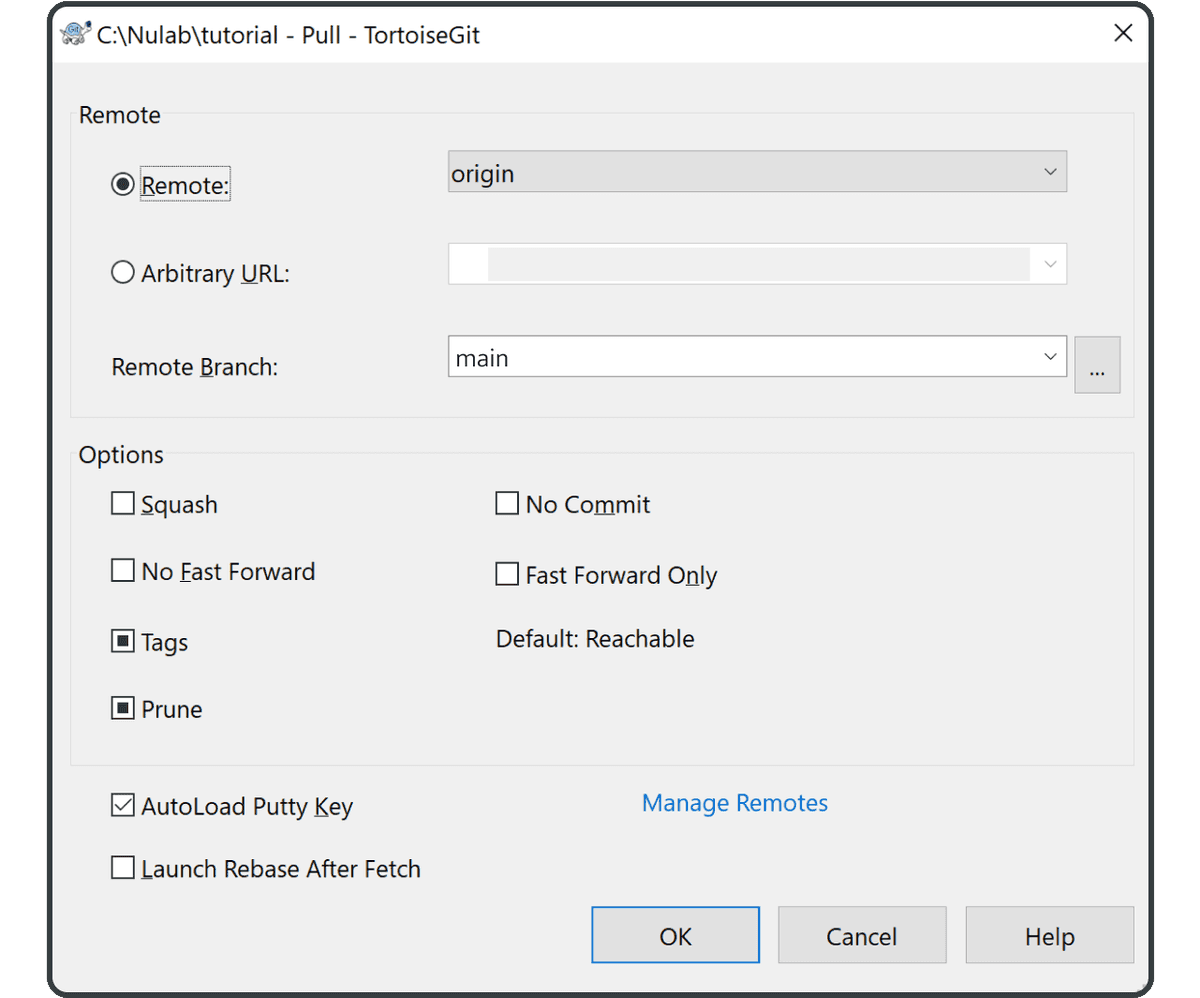Open TortoiseGit Help
1200x998 pixels.
point(1049,935)
